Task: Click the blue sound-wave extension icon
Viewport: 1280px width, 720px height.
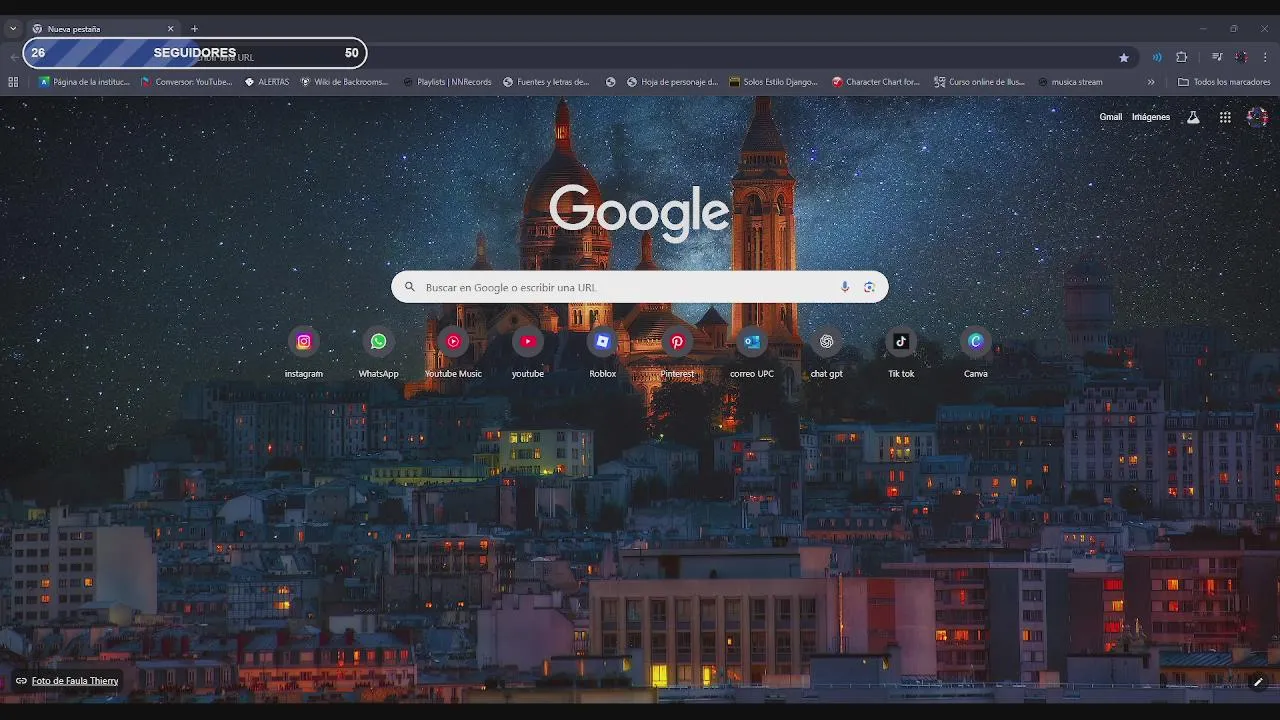Action: tap(1157, 57)
